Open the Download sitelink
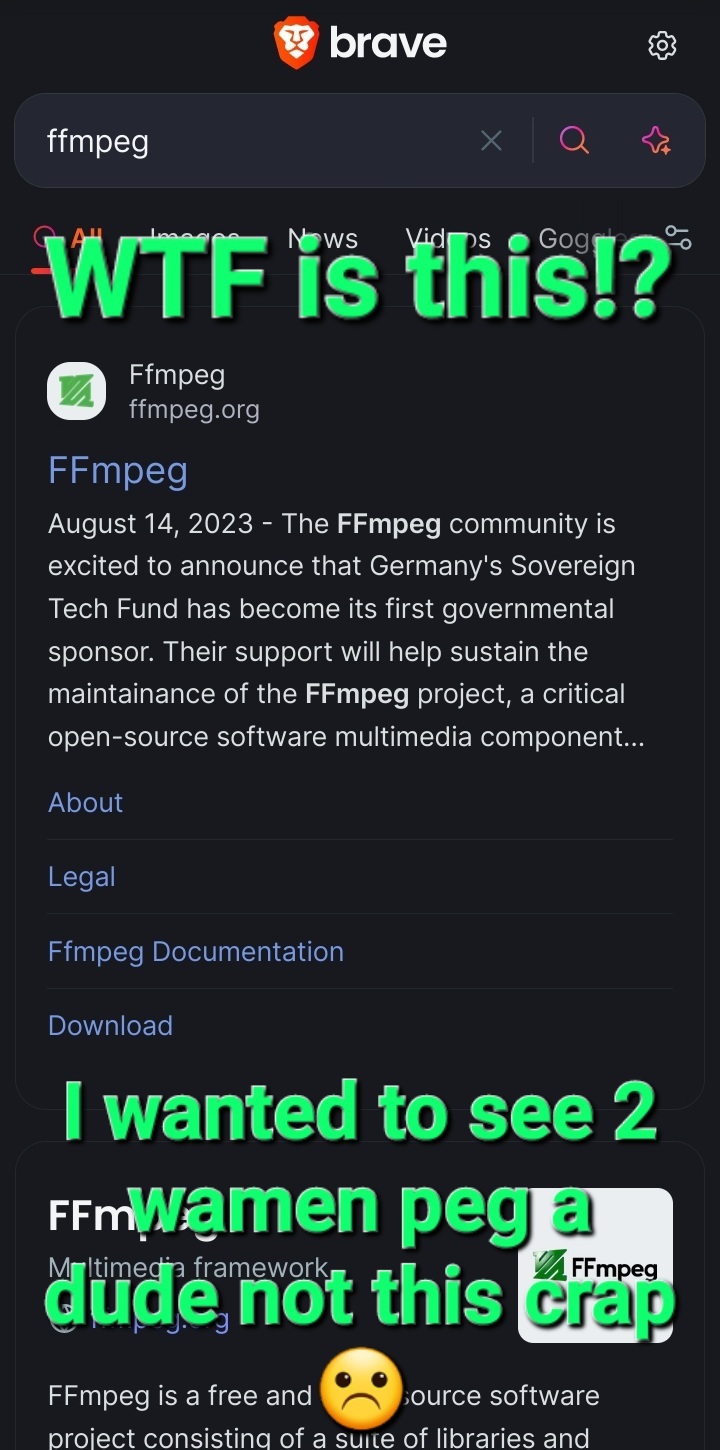The width and height of the screenshot is (720, 1450). click(x=111, y=1026)
